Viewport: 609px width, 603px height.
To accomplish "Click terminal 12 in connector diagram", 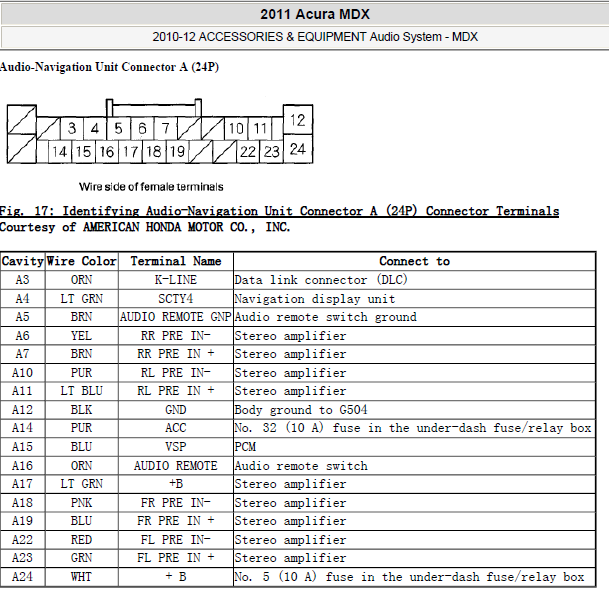I will (298, 120).
